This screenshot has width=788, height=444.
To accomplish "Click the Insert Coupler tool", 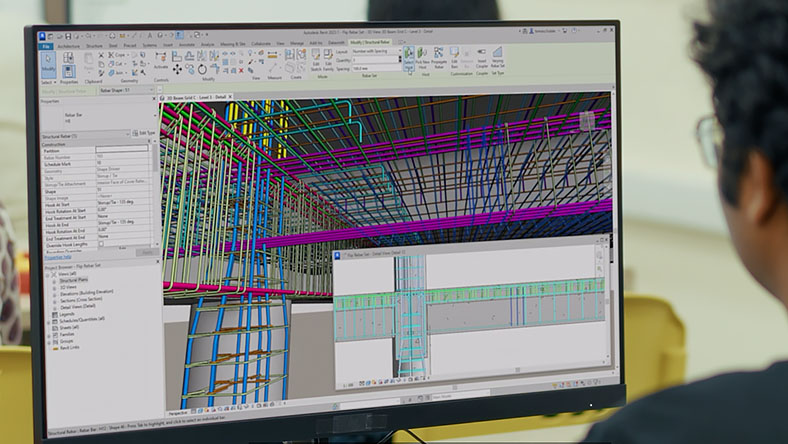I will pyautogui.click(x=482, y=57).
